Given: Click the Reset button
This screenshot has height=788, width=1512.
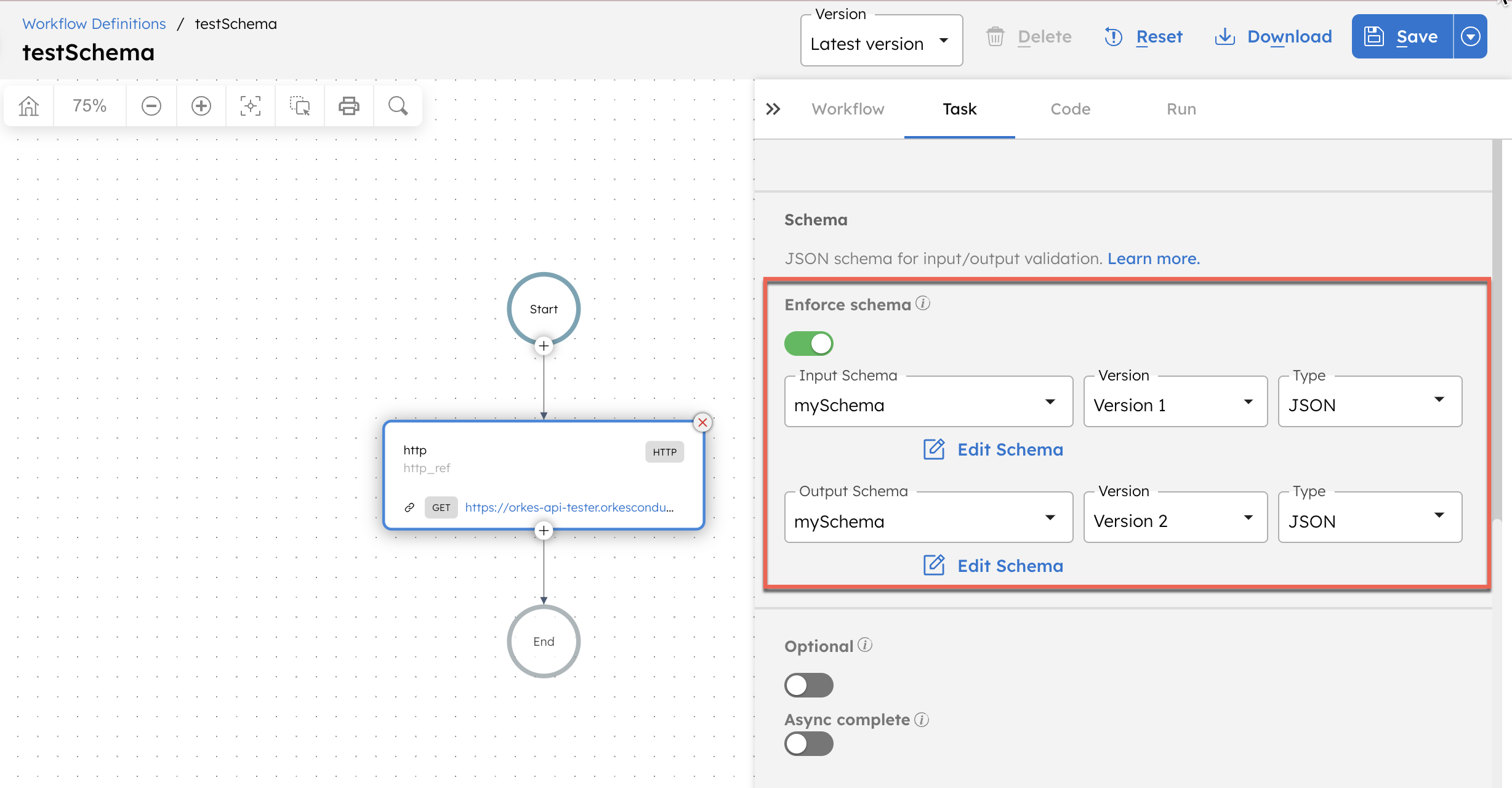Looking at the screenshot, I should 1144,37.
